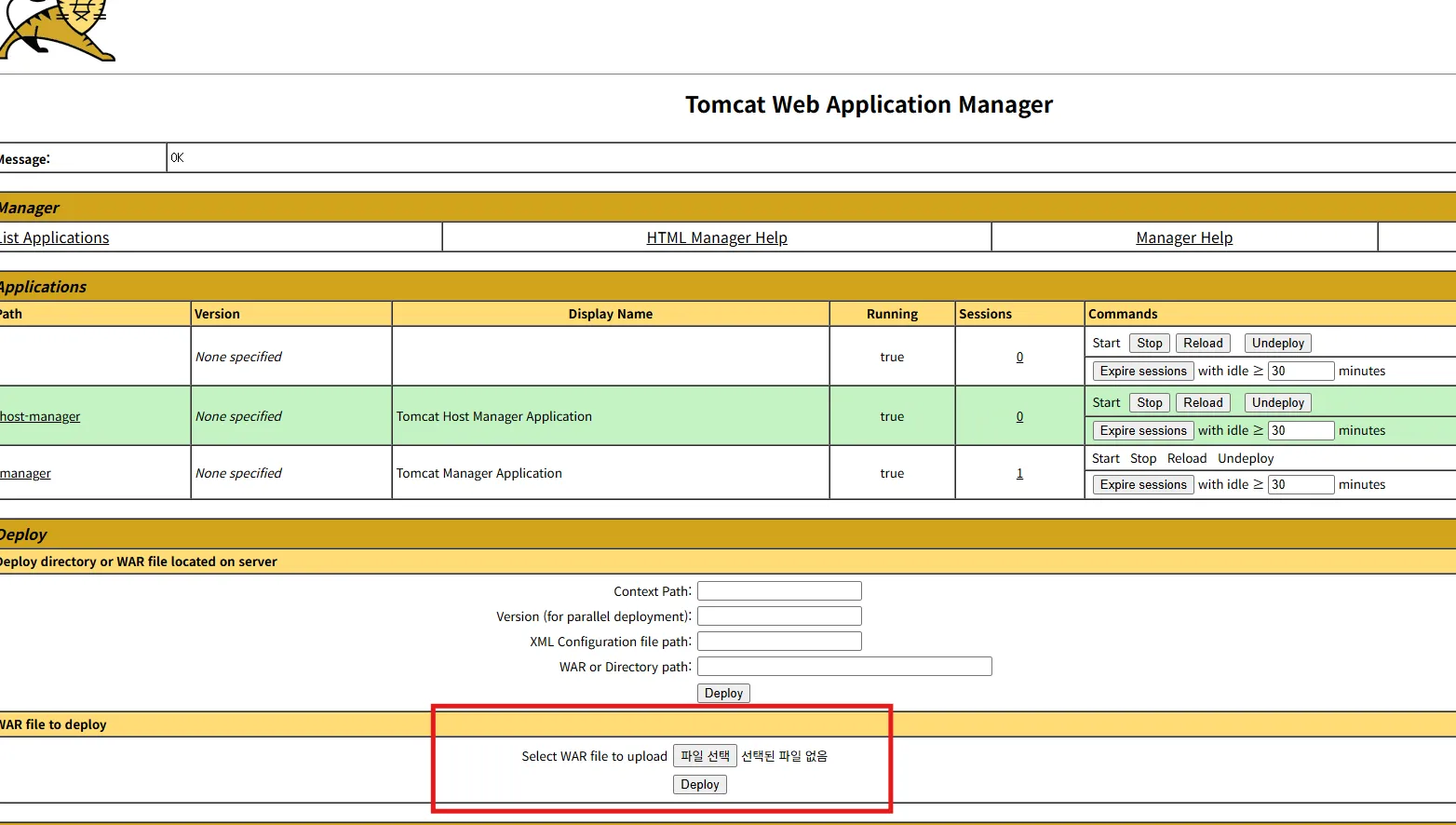The height and width of the screenshot is (825, 1456).
Task: Reload the host-manager application
Action: point(1203,402)
